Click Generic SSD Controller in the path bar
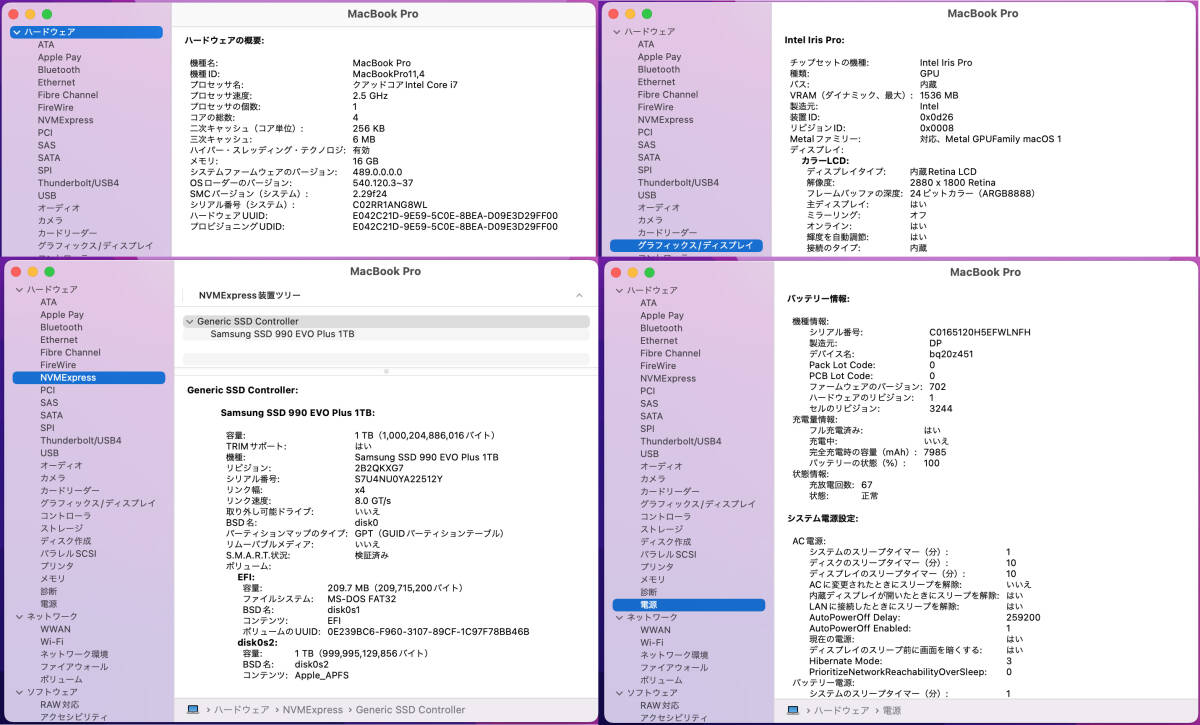 [410, 710]
